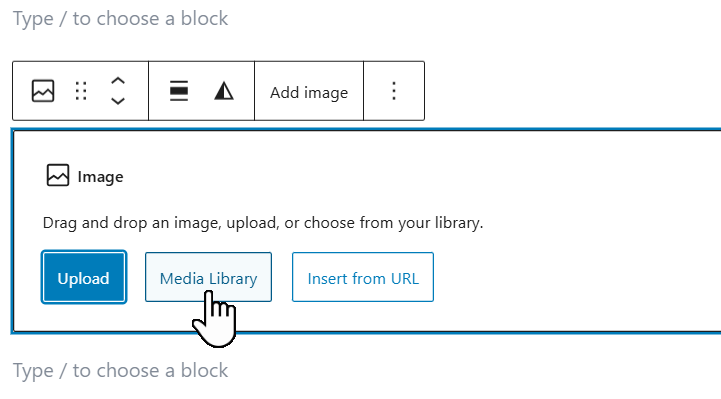
Task: Apply duotone filter triangle icon
Action: 224,91
